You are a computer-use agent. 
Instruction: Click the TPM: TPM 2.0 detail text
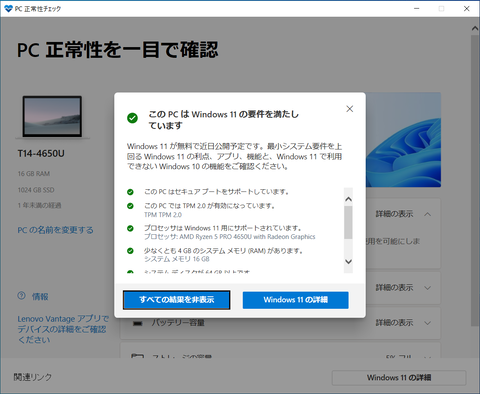pos(163,215)
